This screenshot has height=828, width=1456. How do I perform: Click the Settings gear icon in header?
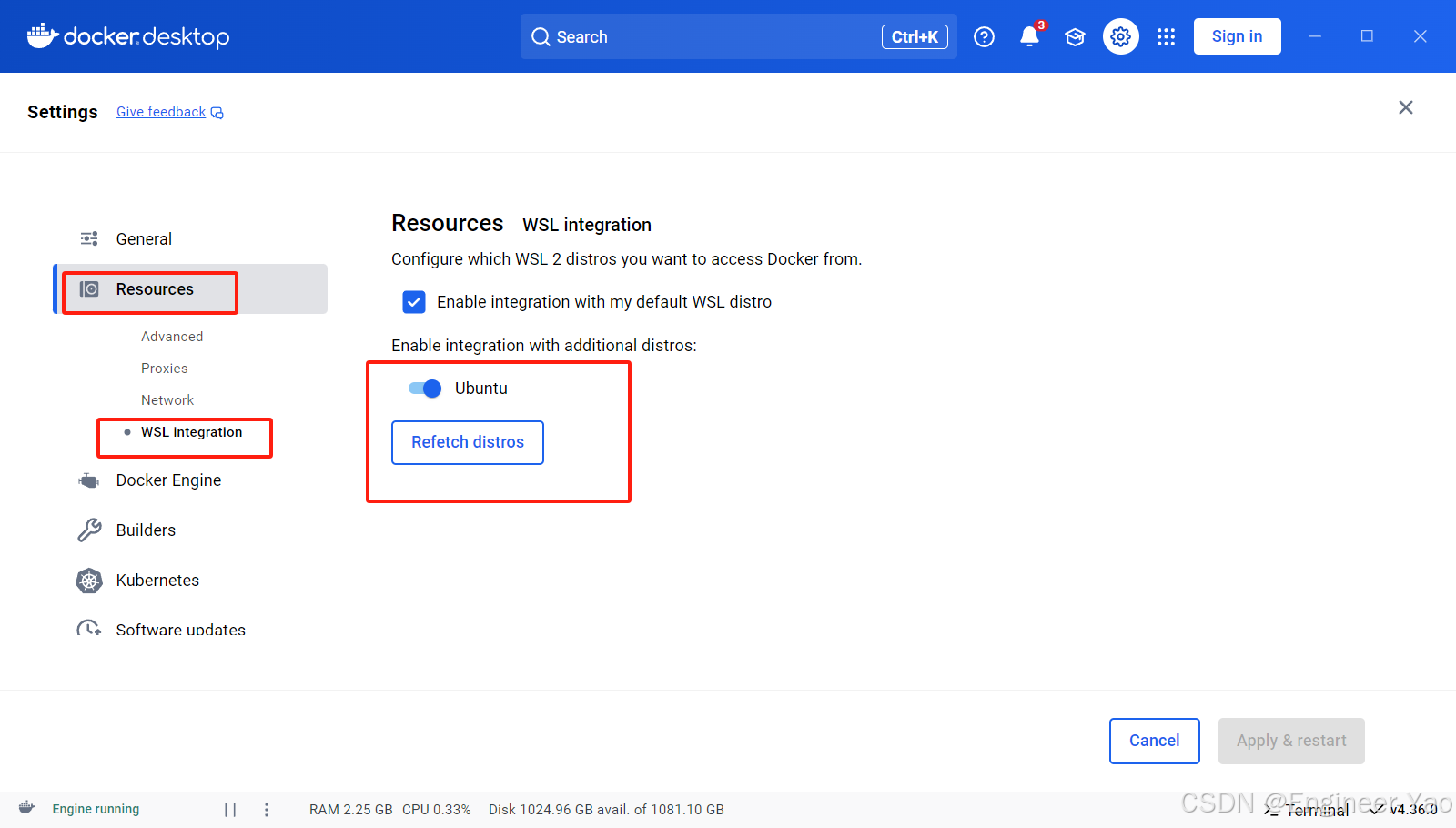click(1120, 36)
